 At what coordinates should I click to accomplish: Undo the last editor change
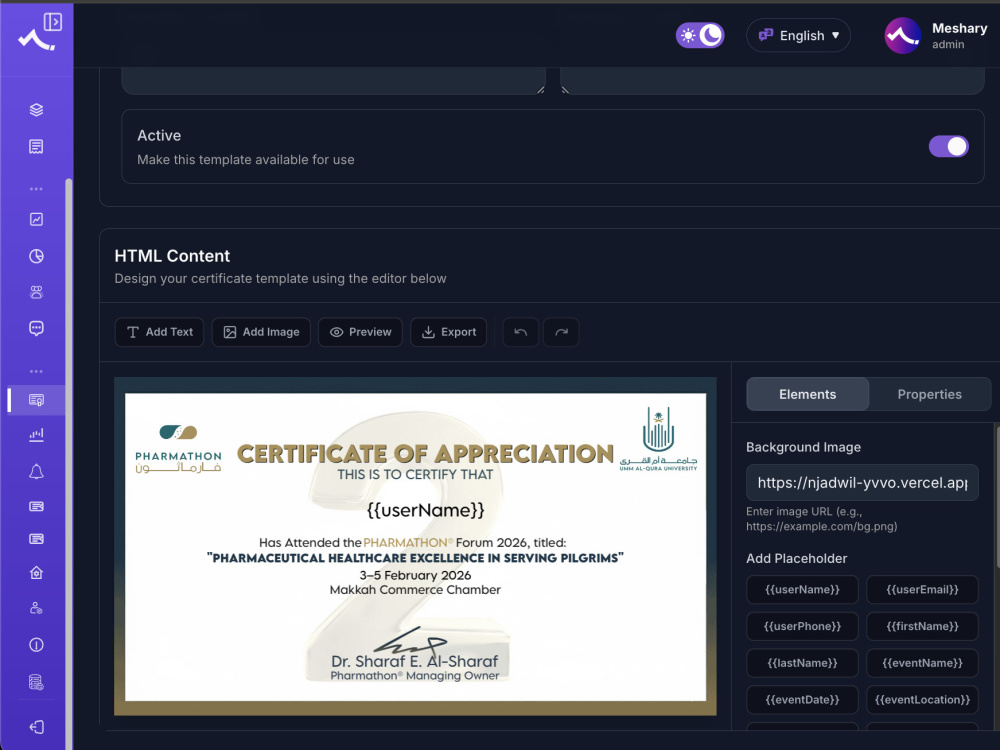pyautogui.click(x=520, y=332)
